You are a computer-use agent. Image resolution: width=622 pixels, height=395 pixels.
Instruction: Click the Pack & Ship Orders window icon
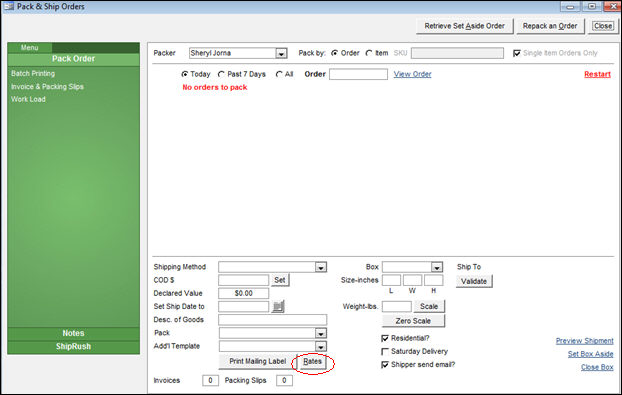9,6
